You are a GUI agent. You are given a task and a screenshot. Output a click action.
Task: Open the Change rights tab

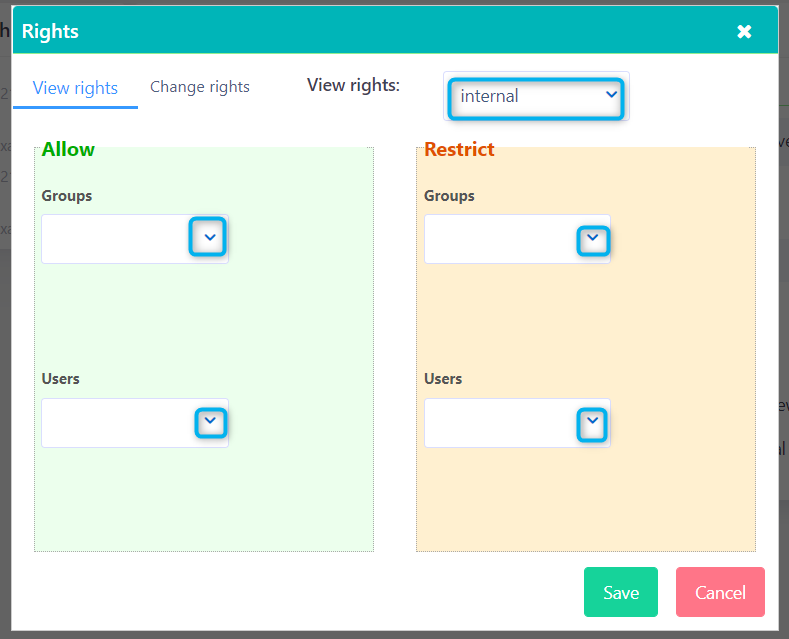coord(200,87)
